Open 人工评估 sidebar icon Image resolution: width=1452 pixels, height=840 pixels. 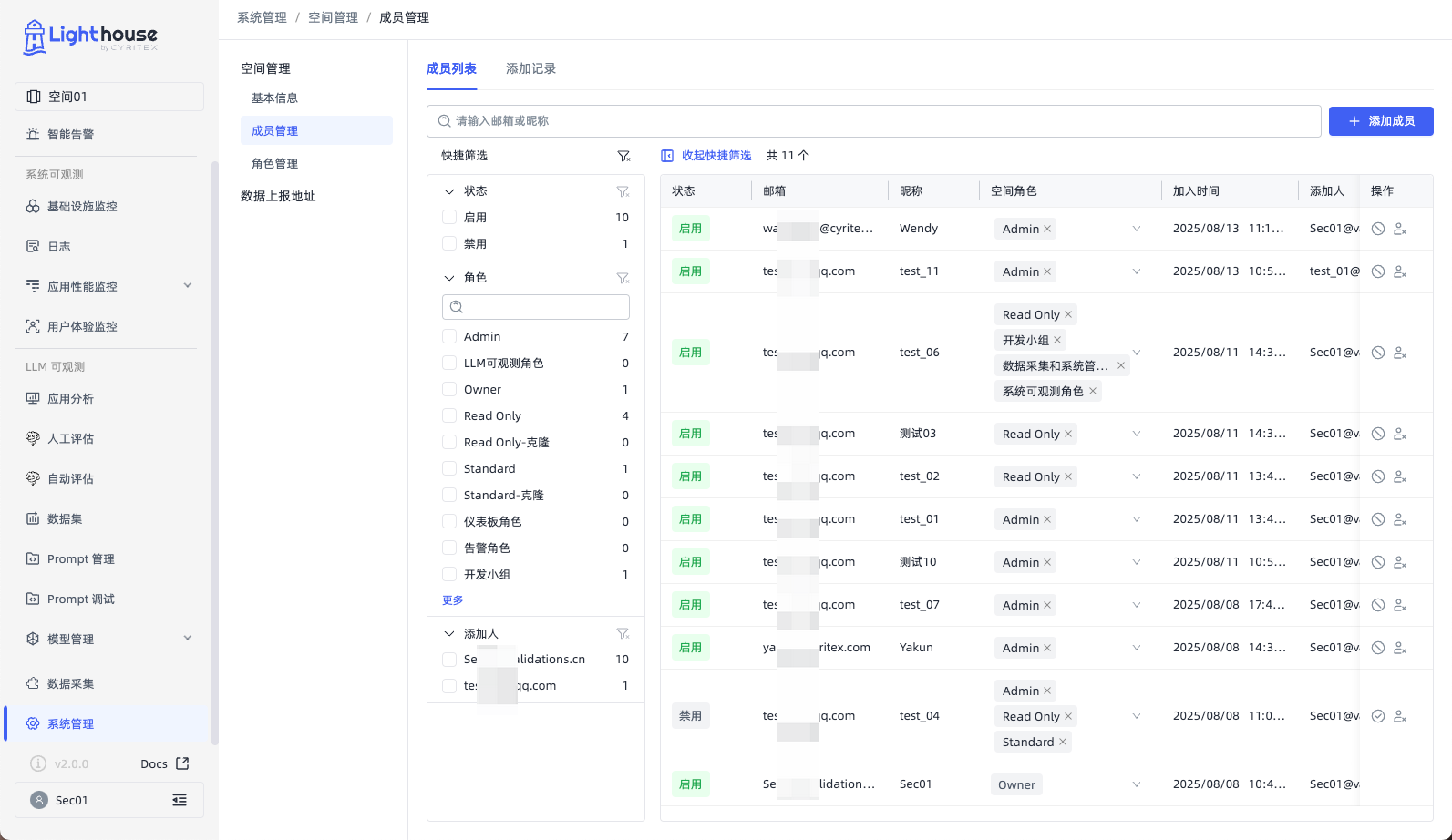[x=33, y=438]
